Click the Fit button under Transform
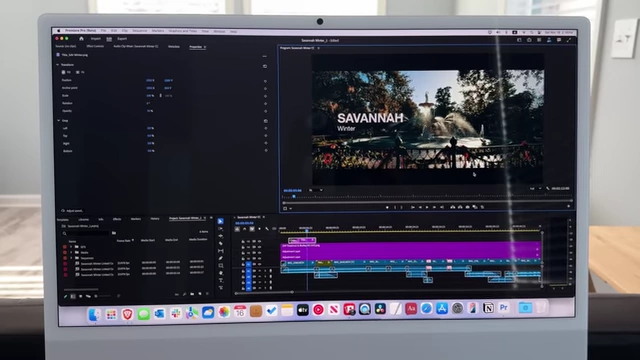Image resolution: width=640 pixels, height=360 pixels. click(80, 72)
